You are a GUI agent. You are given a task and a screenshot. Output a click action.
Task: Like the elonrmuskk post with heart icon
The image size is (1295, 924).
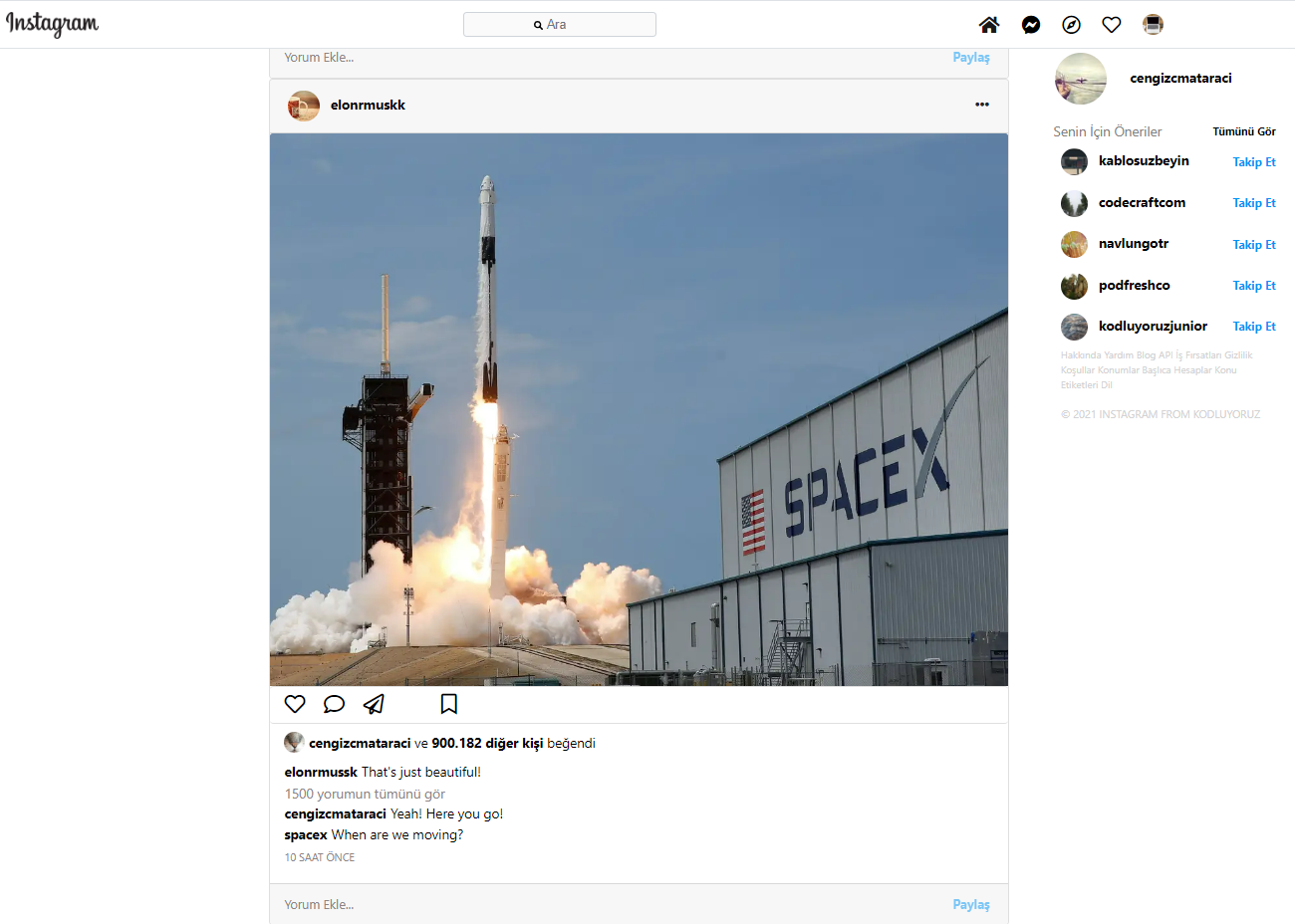(x=295, y=704)
